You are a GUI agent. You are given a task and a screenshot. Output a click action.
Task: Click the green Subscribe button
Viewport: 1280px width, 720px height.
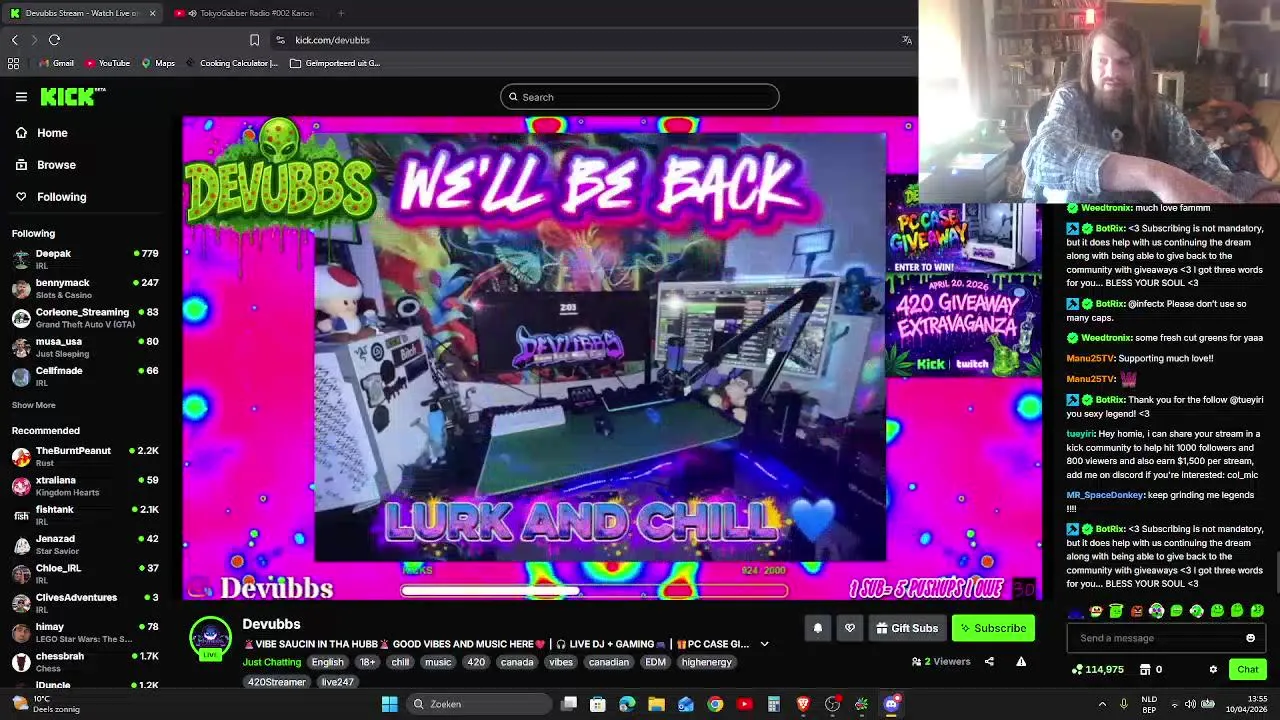993,628
